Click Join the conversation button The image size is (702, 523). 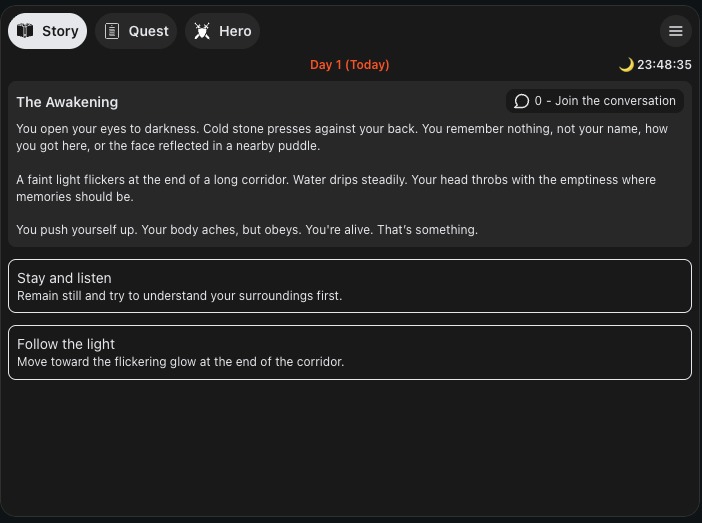coord(595,101)
